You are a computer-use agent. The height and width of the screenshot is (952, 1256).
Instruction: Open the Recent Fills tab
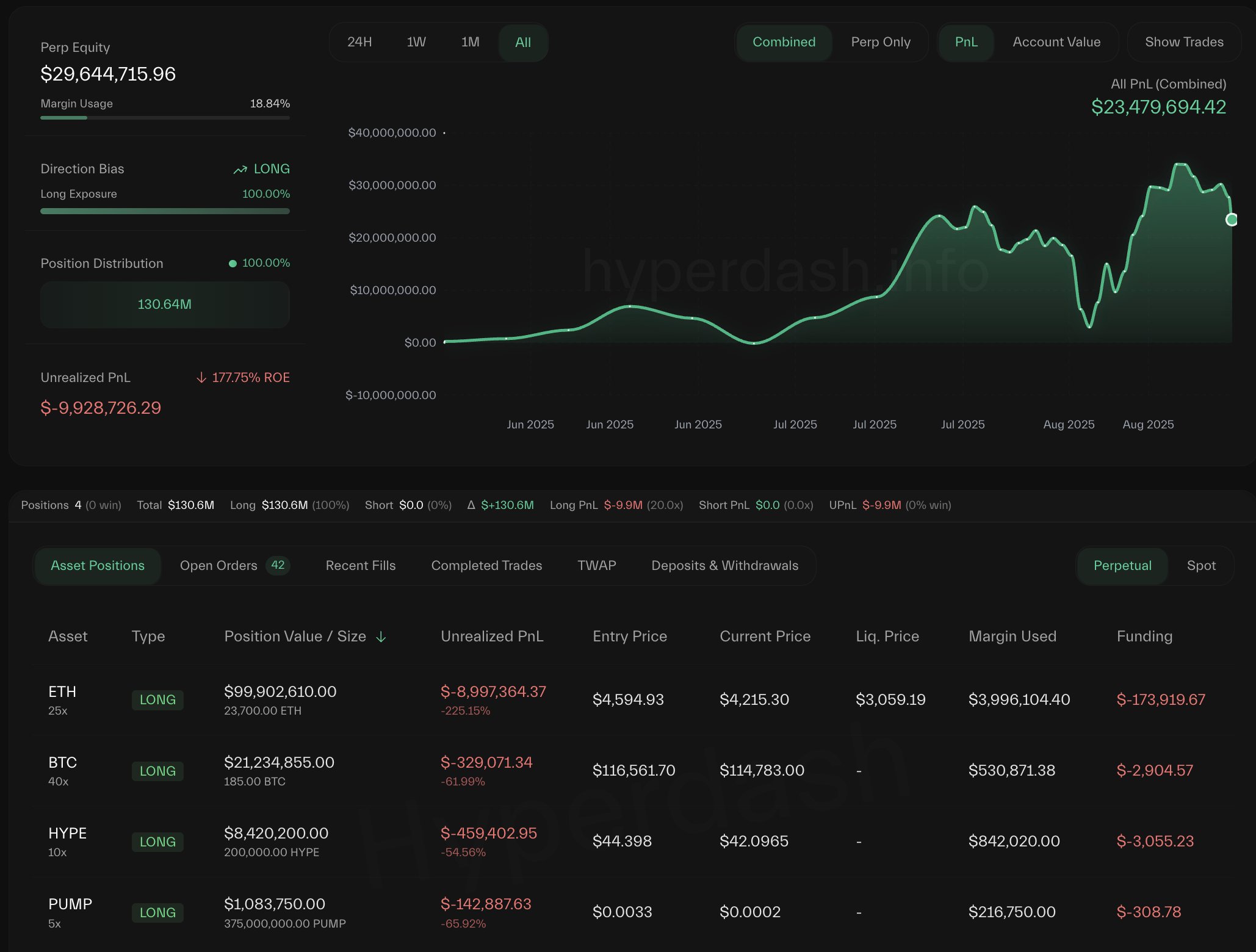tap(361, 566)
